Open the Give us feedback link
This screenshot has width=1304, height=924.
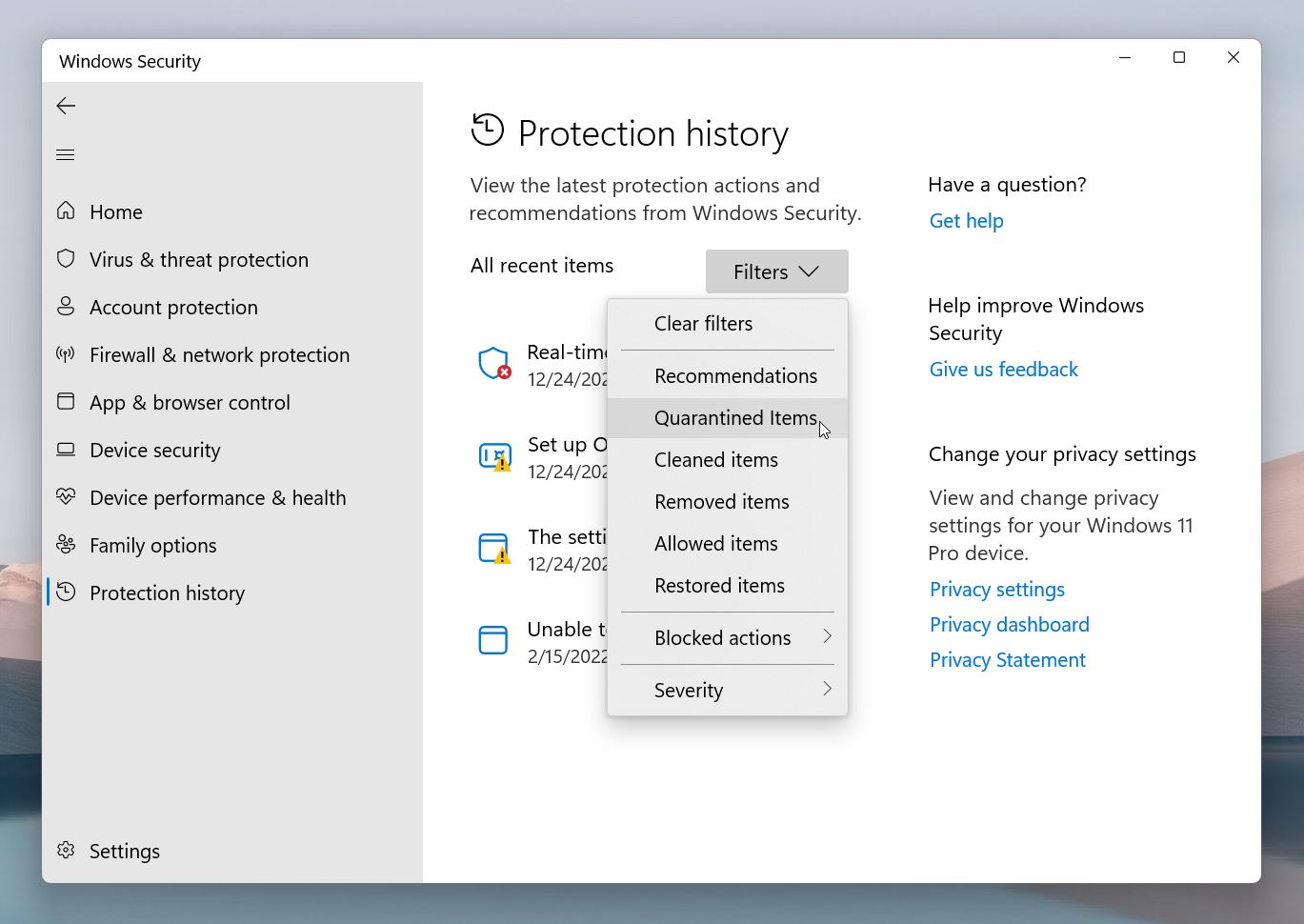point(1004,370)
